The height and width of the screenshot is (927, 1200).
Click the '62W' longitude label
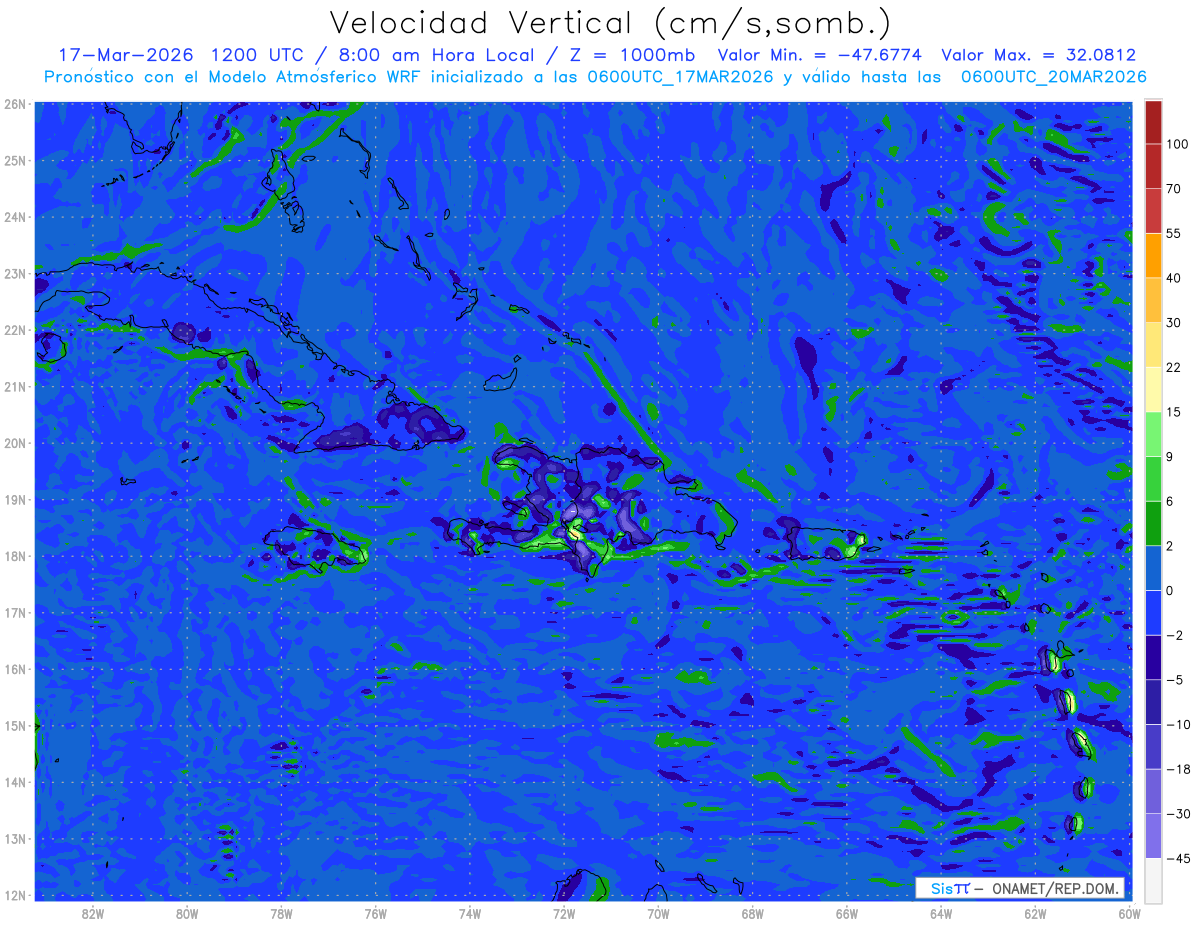[1035, 913]
